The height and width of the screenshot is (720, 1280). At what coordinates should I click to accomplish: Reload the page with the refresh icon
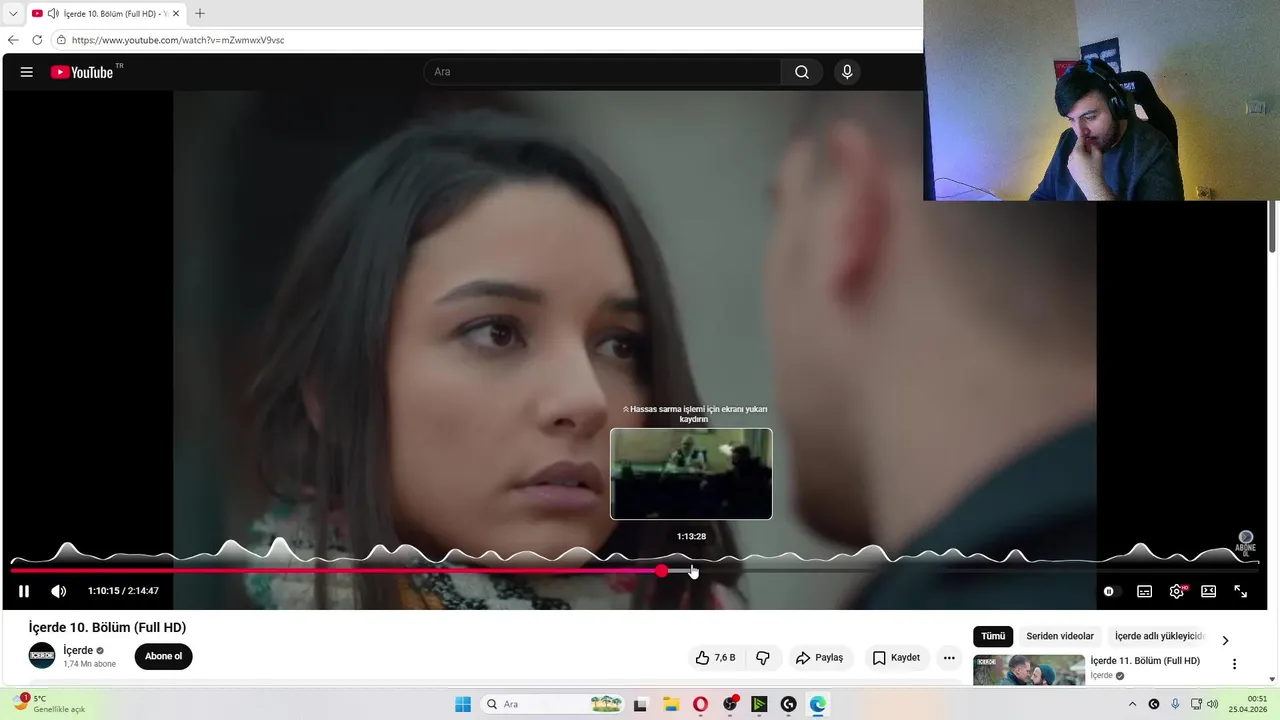[37, 40]
